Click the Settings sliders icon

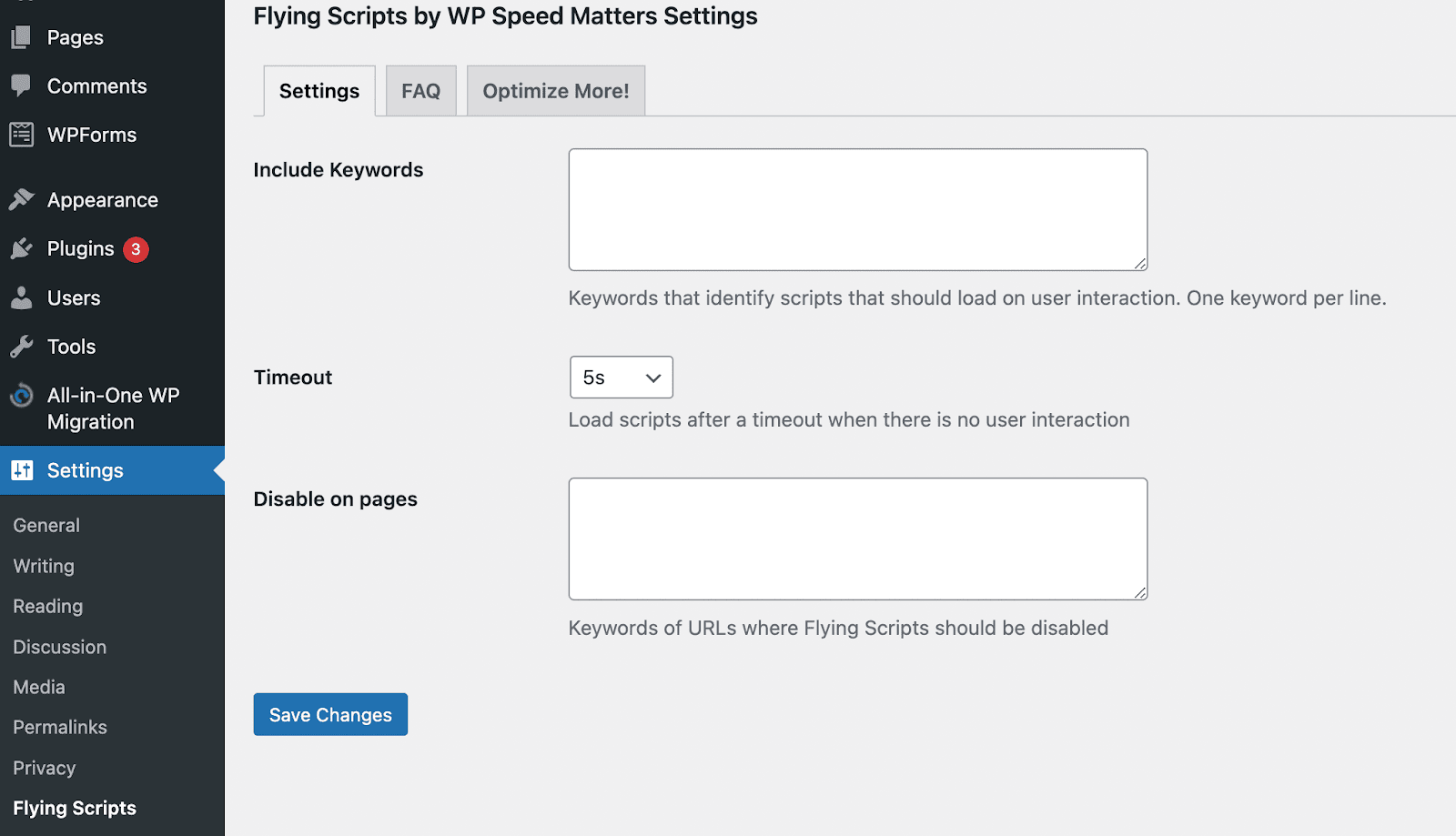(x=22, y=470)
